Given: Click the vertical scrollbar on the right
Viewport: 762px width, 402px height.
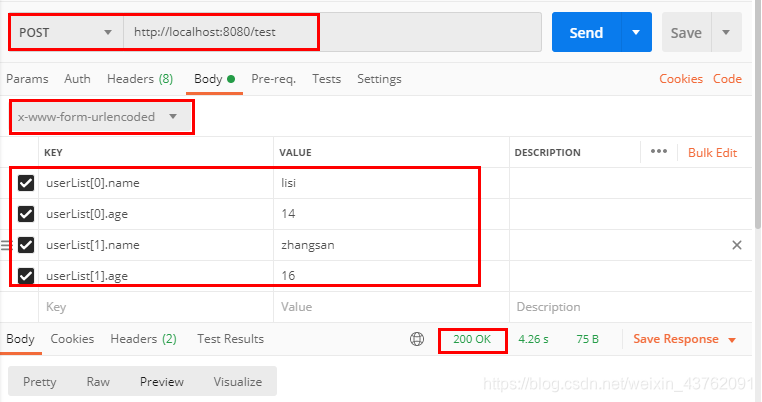Looking at the screenshot, I should click(x=758, y=114).
